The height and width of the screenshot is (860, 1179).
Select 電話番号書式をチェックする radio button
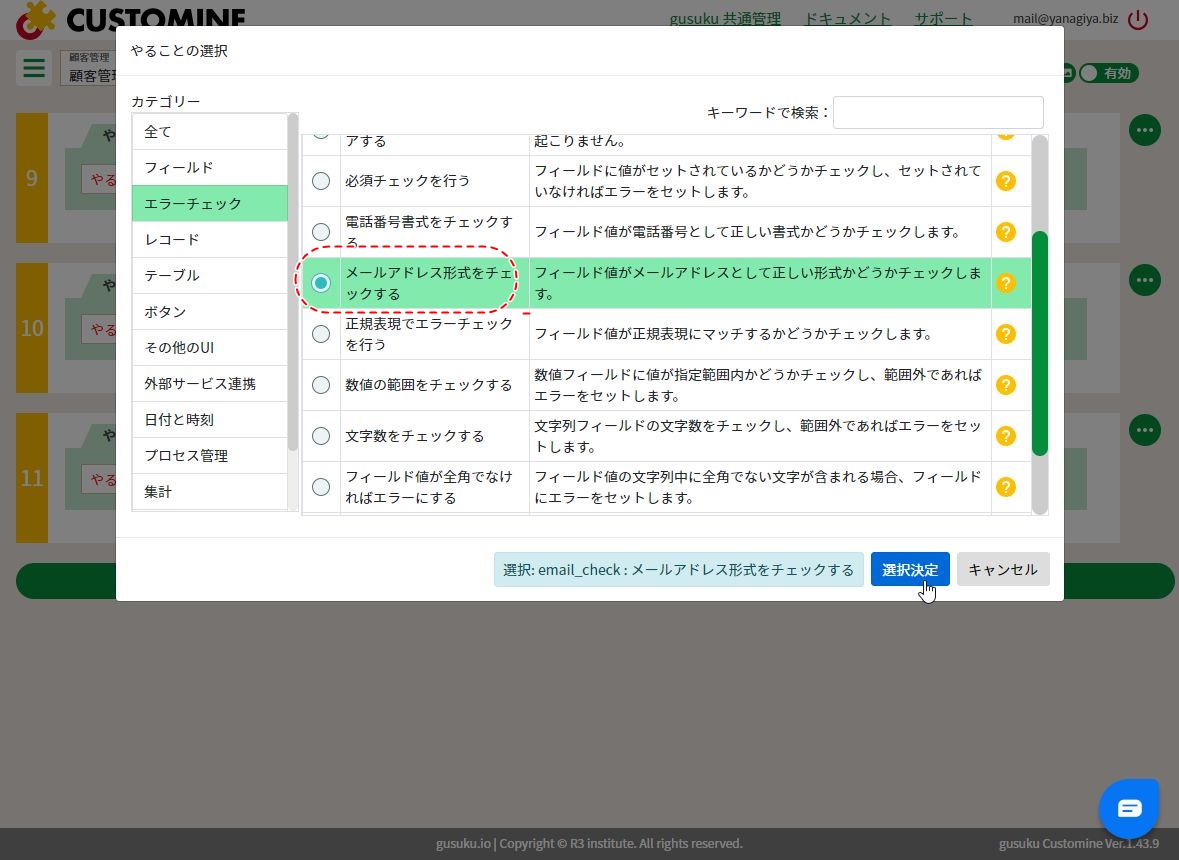tap(321, 232)
